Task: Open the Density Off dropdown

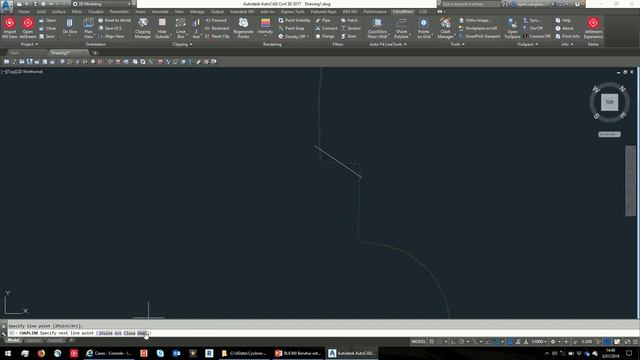Action: point(294,36)
